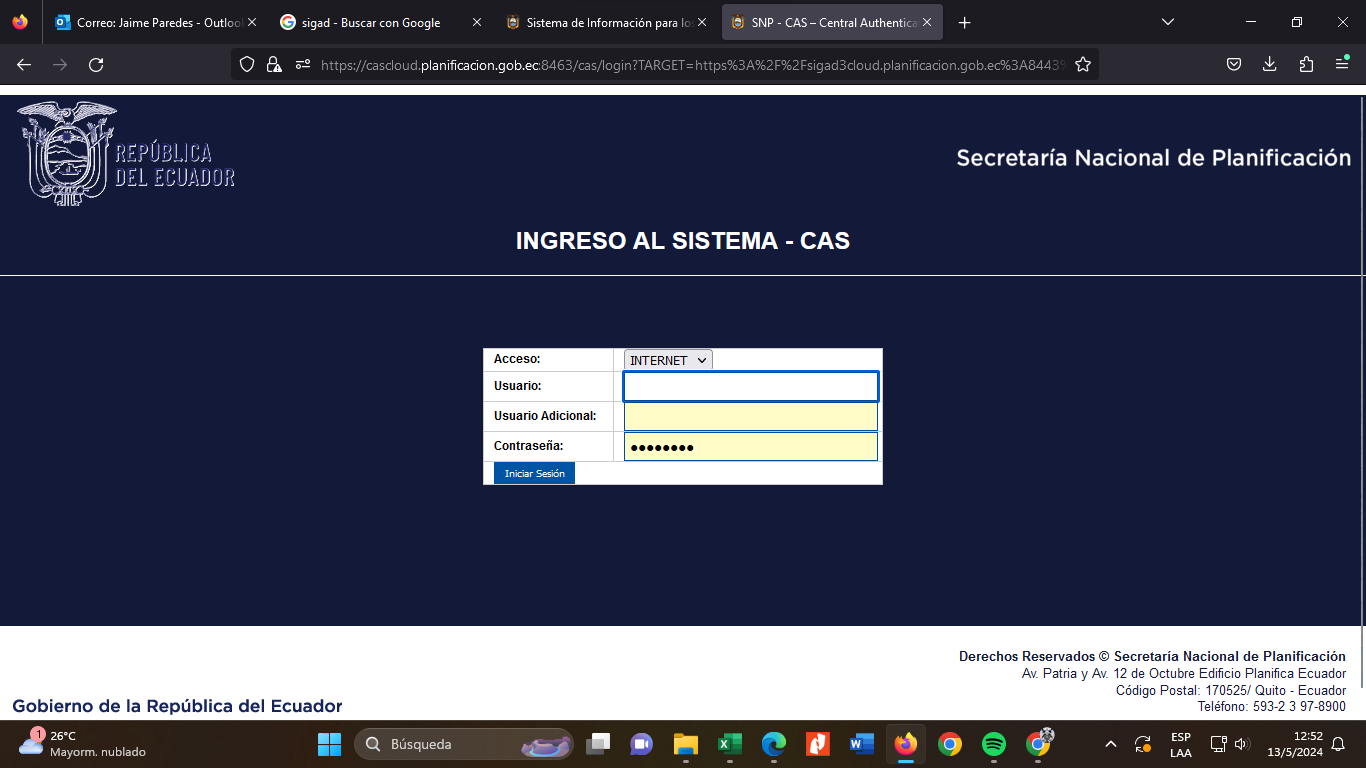This screenshot has width=1366, height=768.
Task: Open the Firefox downloads panel
Action: (1269, 65)
